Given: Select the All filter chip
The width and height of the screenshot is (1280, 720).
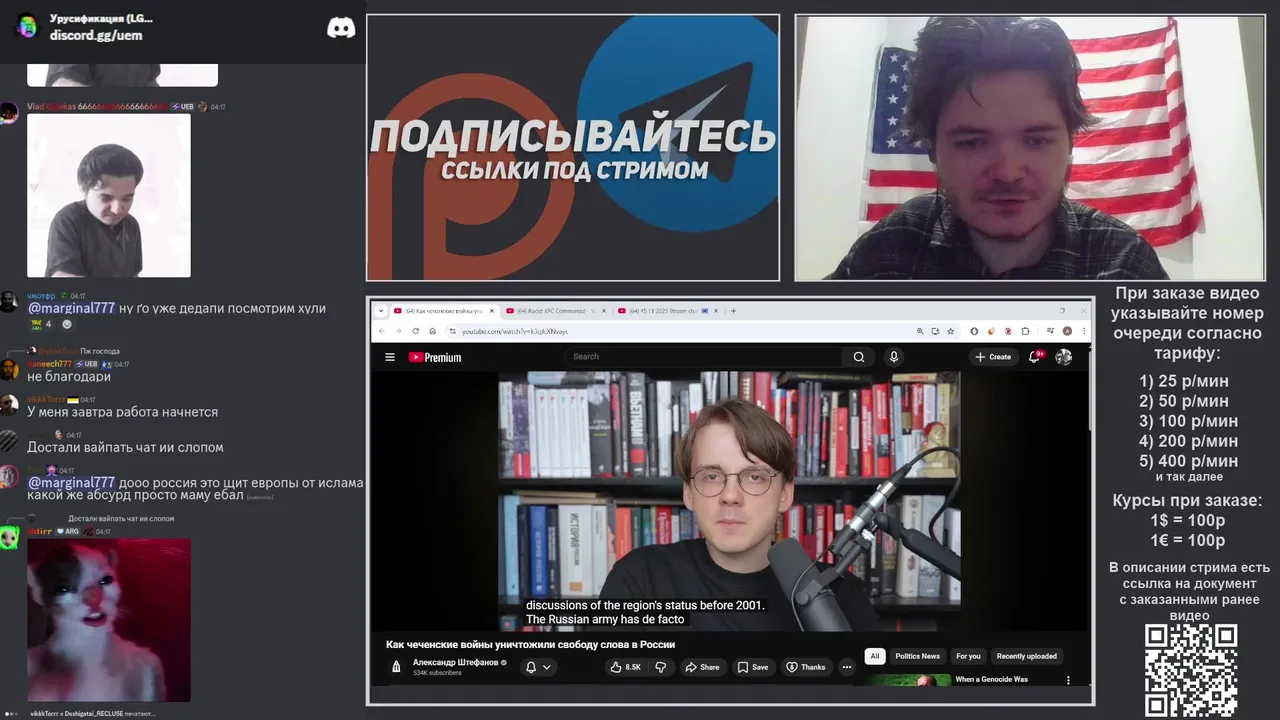Looking at the screenshot, I should 875,656.
